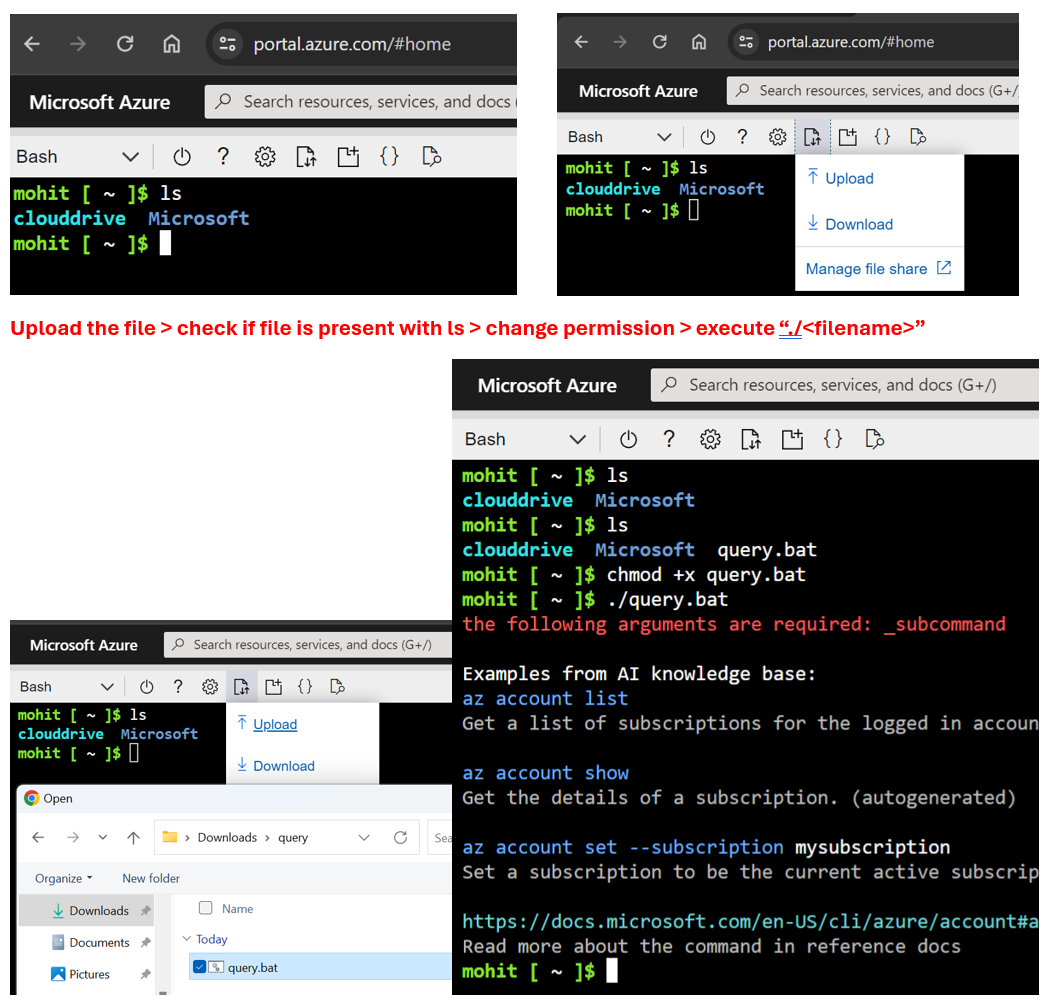The height and width of the screenshot is (1005, 1048).
Task: Click portal.azure.com address bar in top-right screenshot
Action: pyautogui.click(x=873, y=42)
